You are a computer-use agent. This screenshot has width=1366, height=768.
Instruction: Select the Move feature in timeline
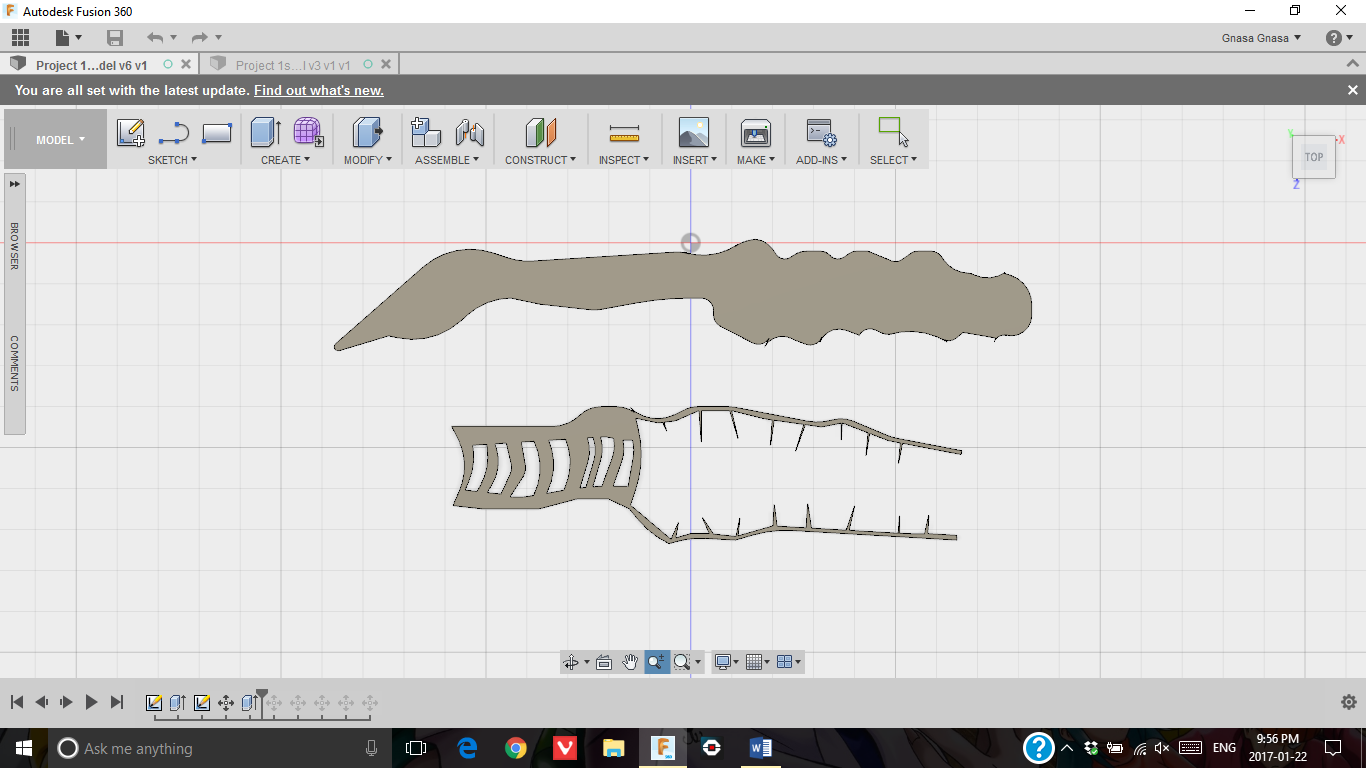[x=226, y=703]
